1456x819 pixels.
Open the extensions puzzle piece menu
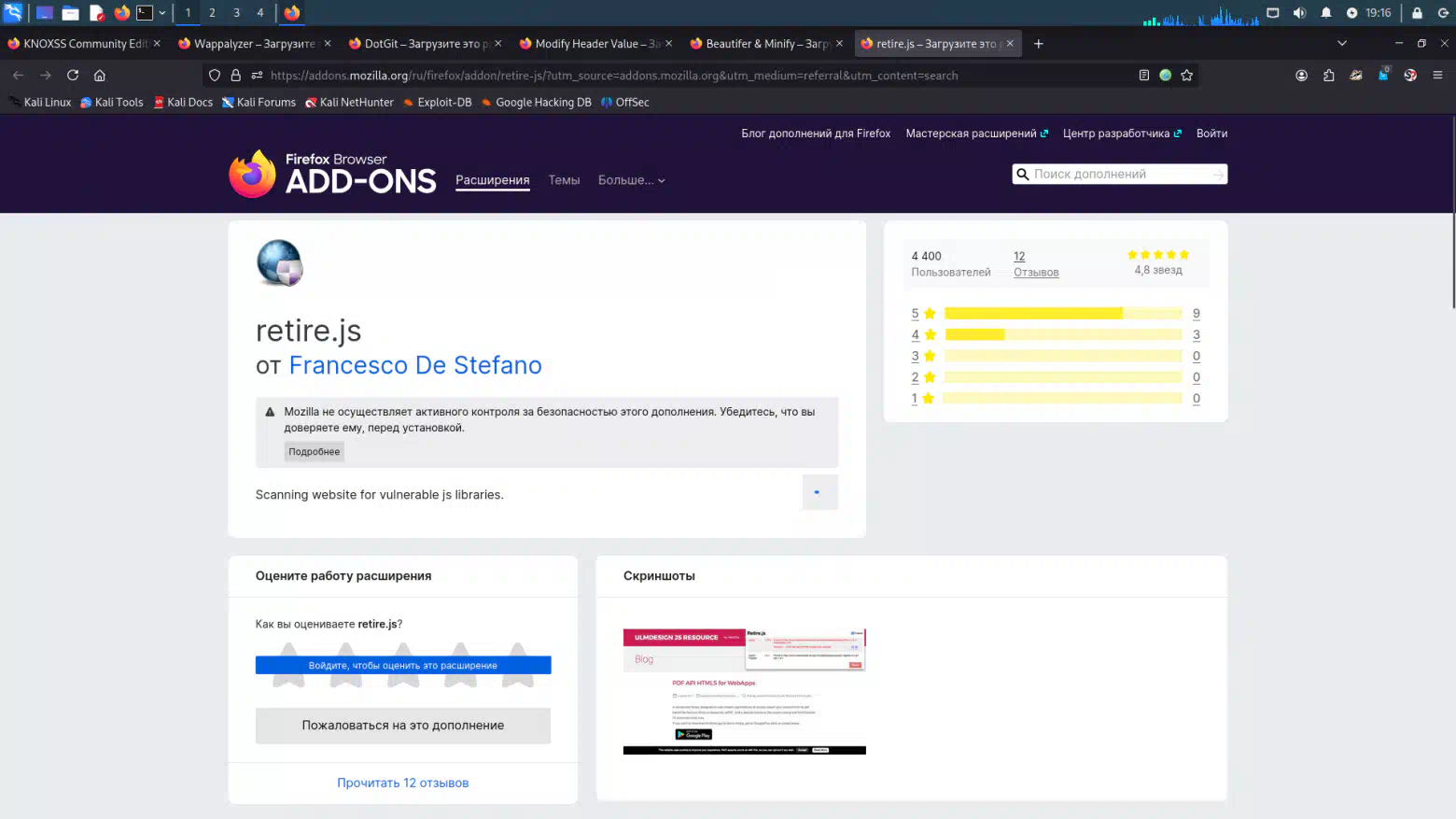[1329, 76]
